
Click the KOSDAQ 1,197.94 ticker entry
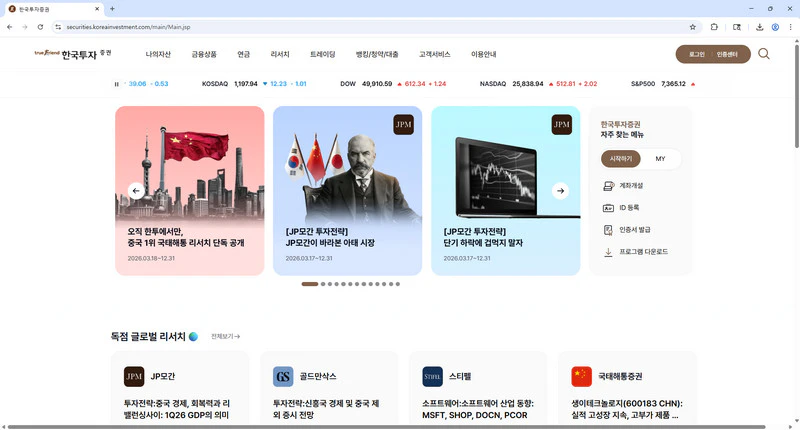[254, 84]
